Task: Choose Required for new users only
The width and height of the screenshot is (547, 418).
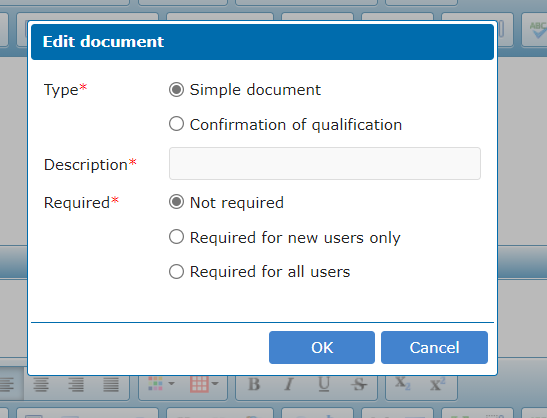Action: 176,237
